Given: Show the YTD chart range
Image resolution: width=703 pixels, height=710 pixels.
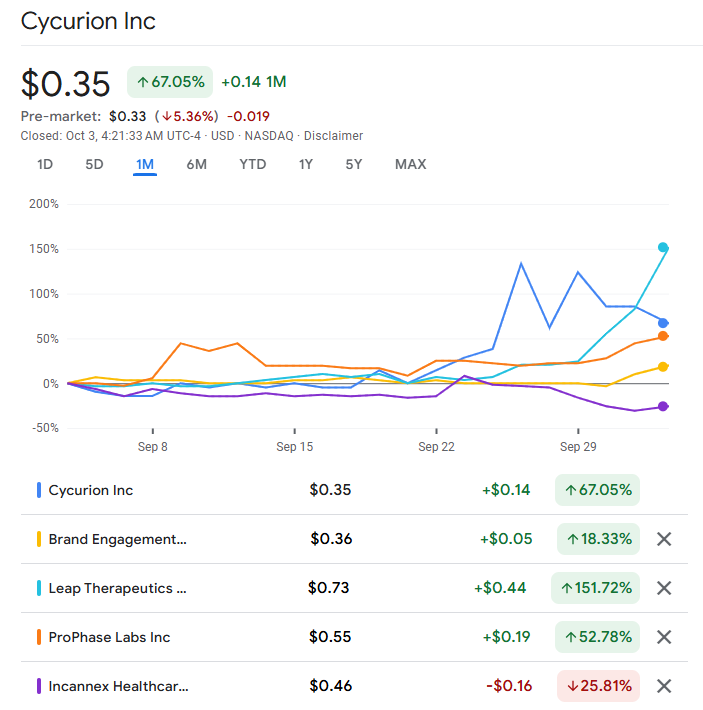Looking at the screenshot, I should pyautogui.click(x=252, y=164).
